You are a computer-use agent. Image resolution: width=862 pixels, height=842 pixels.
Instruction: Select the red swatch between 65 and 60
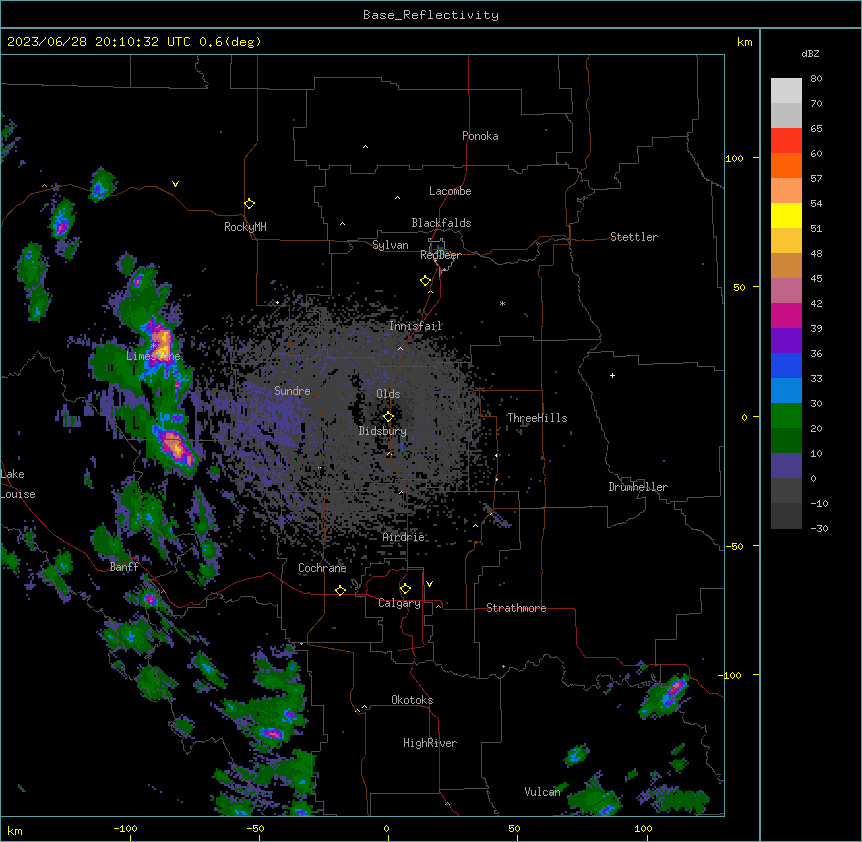786,140
